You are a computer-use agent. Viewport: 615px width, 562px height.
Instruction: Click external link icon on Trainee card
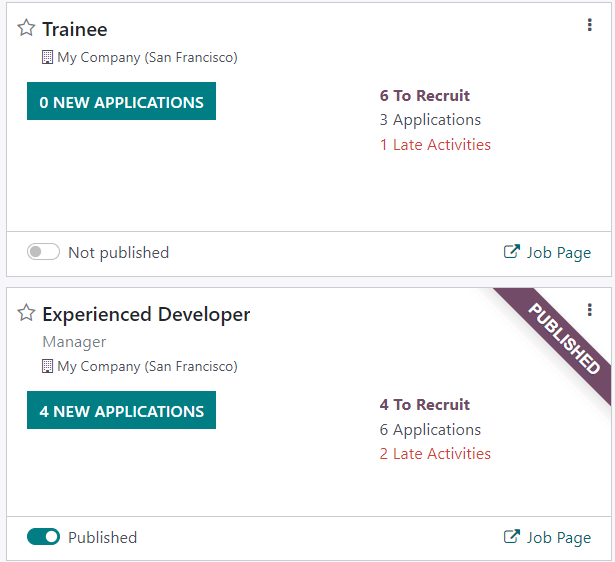tap(511, 252)
